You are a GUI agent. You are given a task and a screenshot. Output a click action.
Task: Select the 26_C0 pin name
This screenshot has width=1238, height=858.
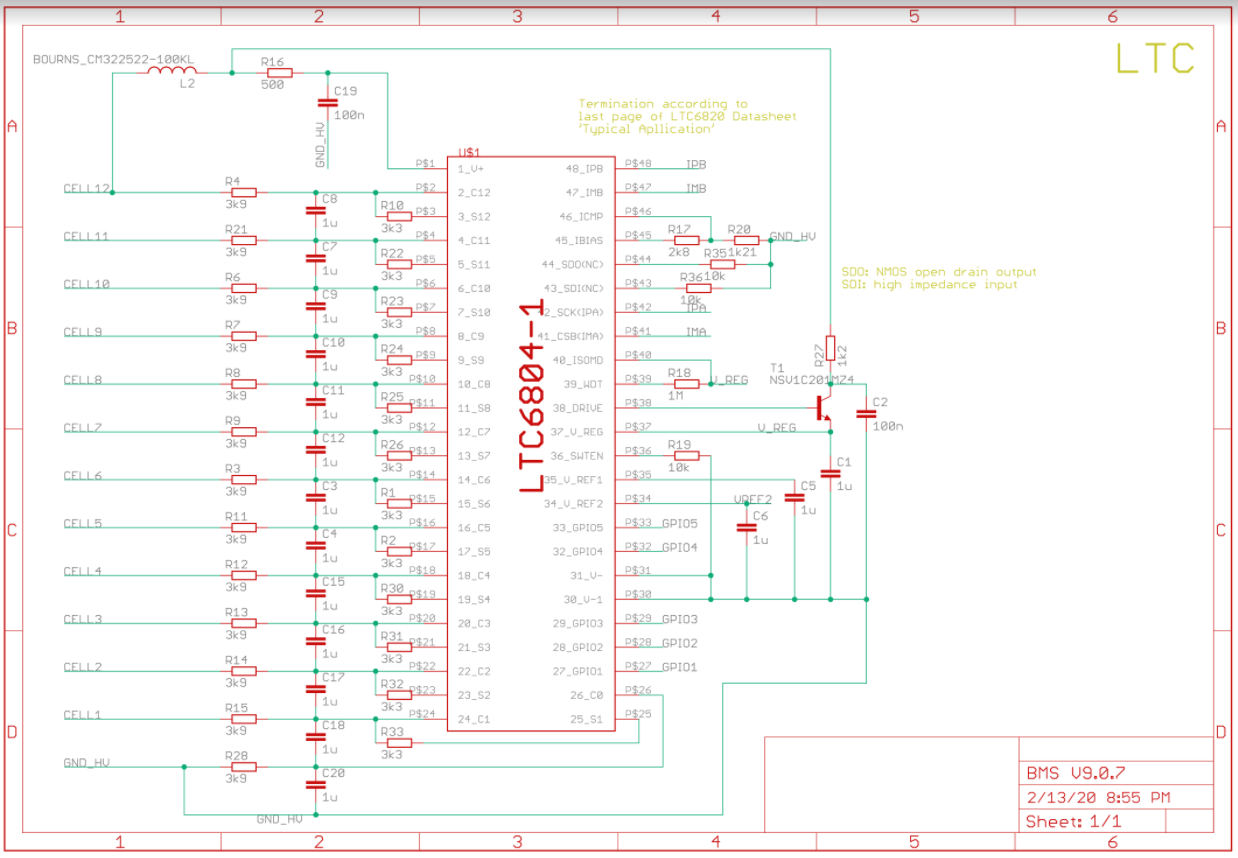[x=587, y=695]
